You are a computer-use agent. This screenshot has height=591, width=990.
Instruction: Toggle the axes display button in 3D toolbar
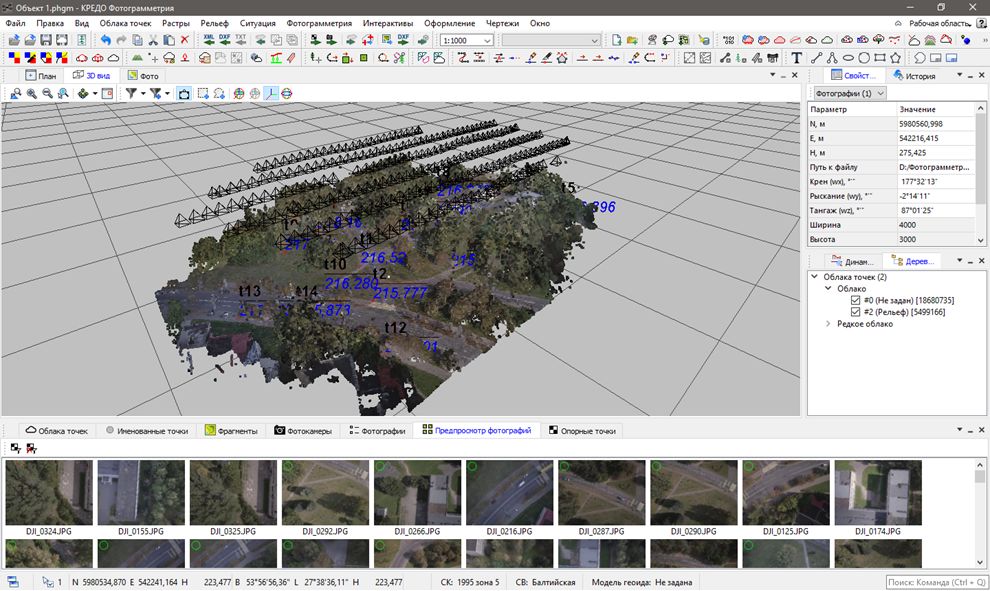(271, 93)
